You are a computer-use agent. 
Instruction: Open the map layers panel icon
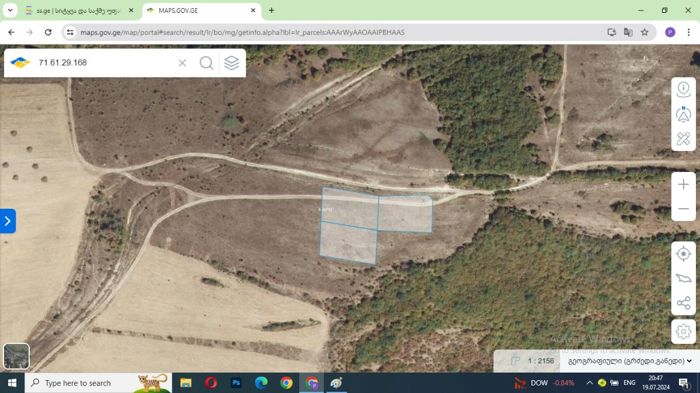231,63
